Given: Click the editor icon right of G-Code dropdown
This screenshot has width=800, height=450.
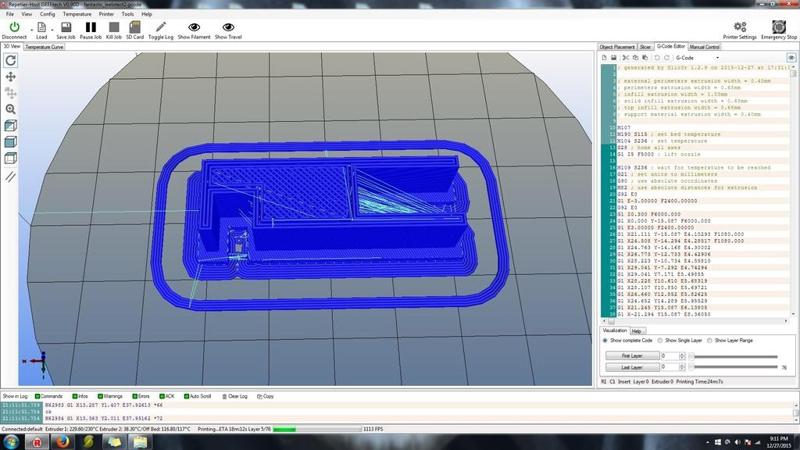Looking at the screenshot, I should coord(791,58).
